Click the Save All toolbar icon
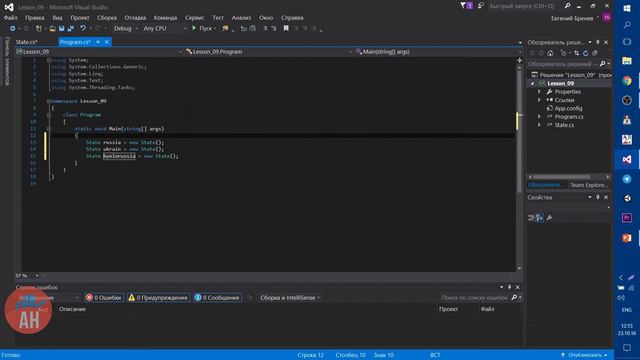The image size is (640, 360). [x=71, y=29]
